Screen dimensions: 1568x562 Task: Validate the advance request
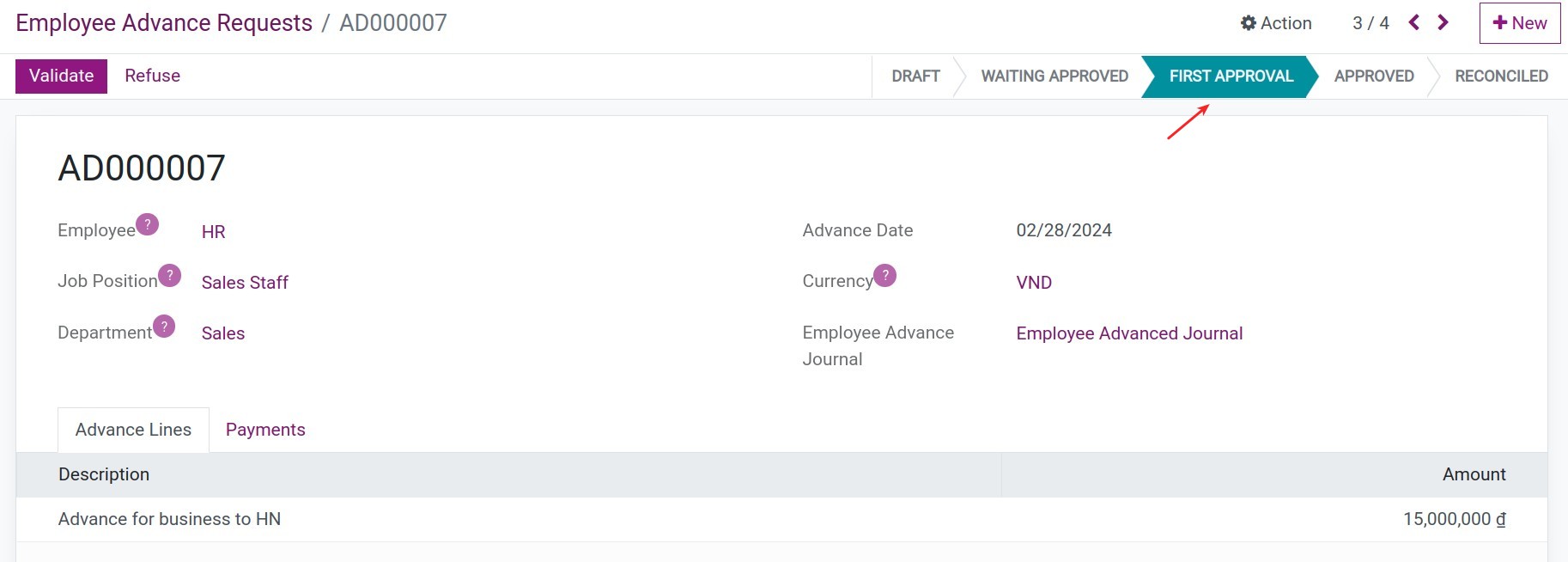click(x=61, y=76)
